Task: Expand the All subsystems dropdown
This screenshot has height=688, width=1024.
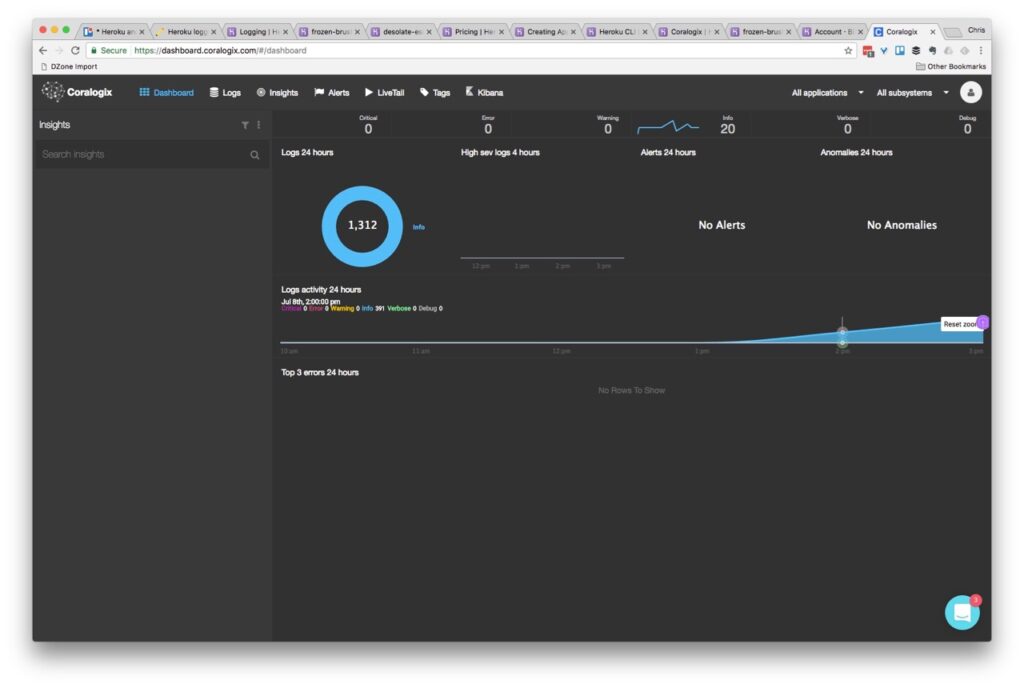Action: pos(912,93)
